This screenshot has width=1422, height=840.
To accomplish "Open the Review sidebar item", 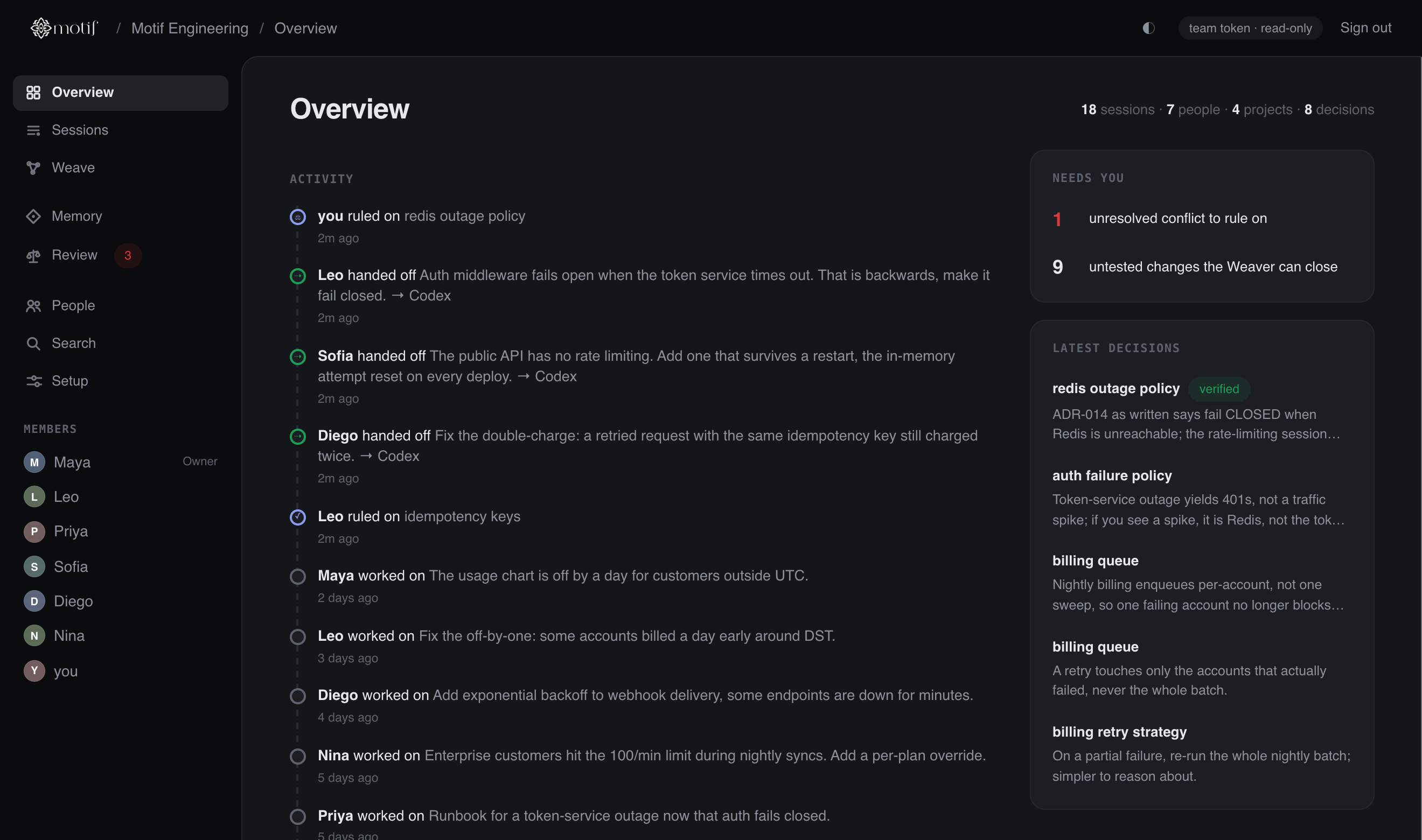I will pos(121,255).
